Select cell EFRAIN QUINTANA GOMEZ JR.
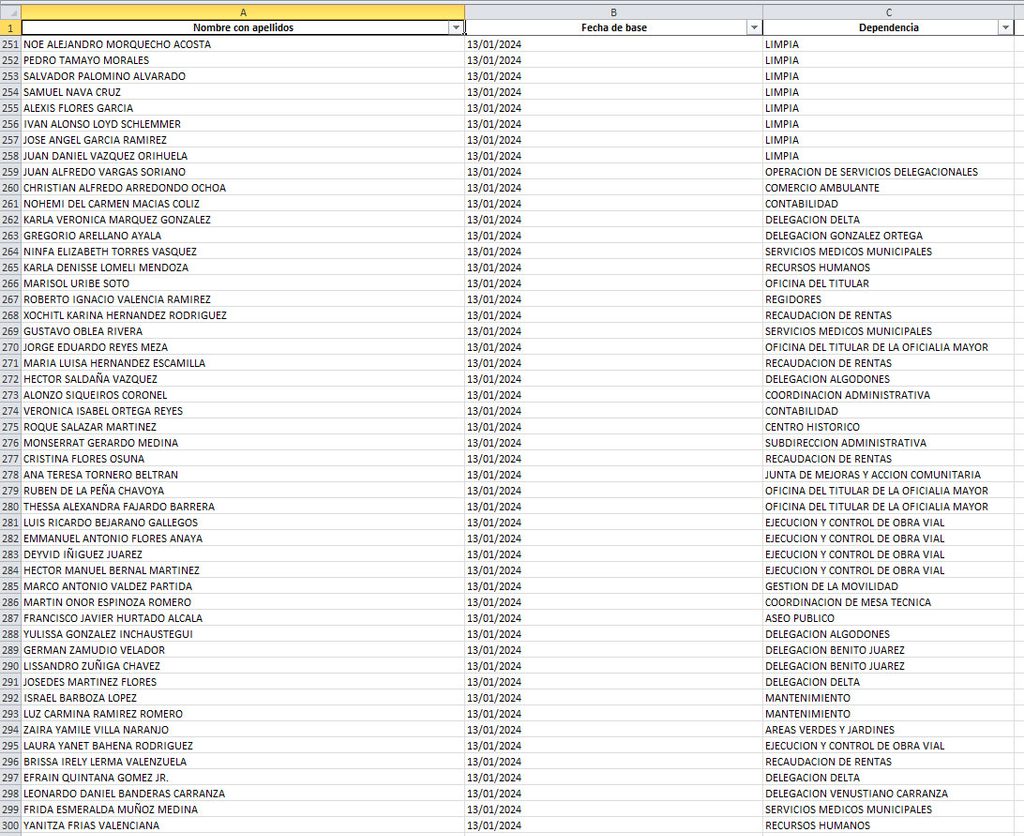1024x836 pixels. [243, 778]
